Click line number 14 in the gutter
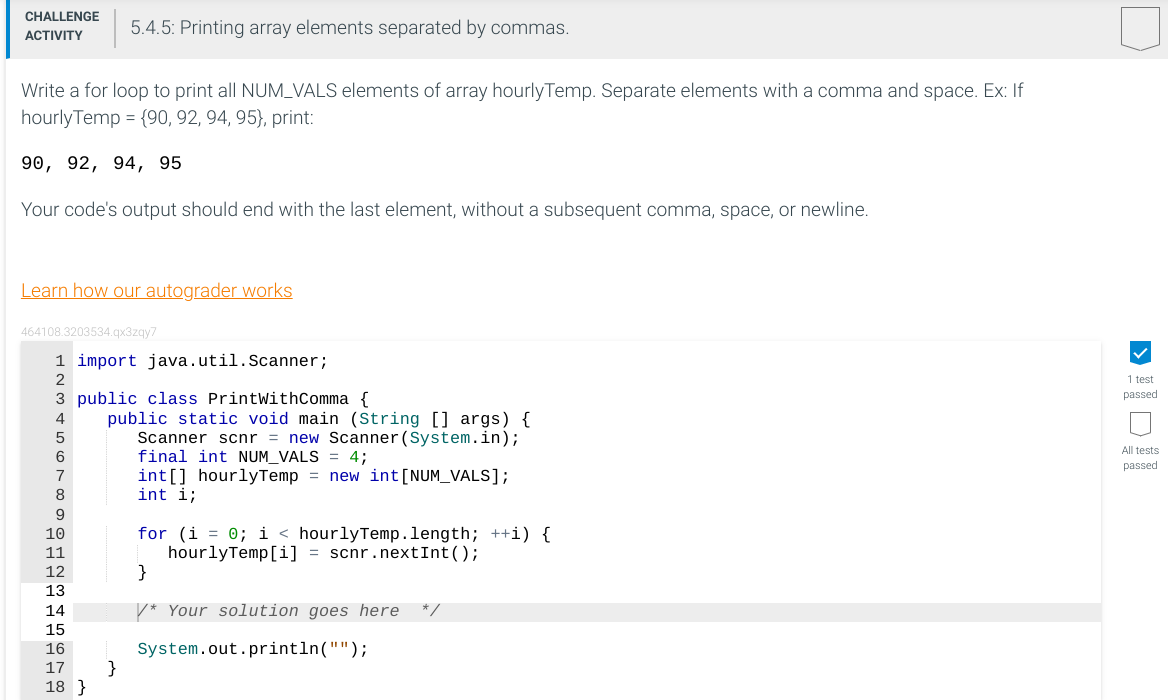This screenshot has height=700, width=1168. pos(57,610)
